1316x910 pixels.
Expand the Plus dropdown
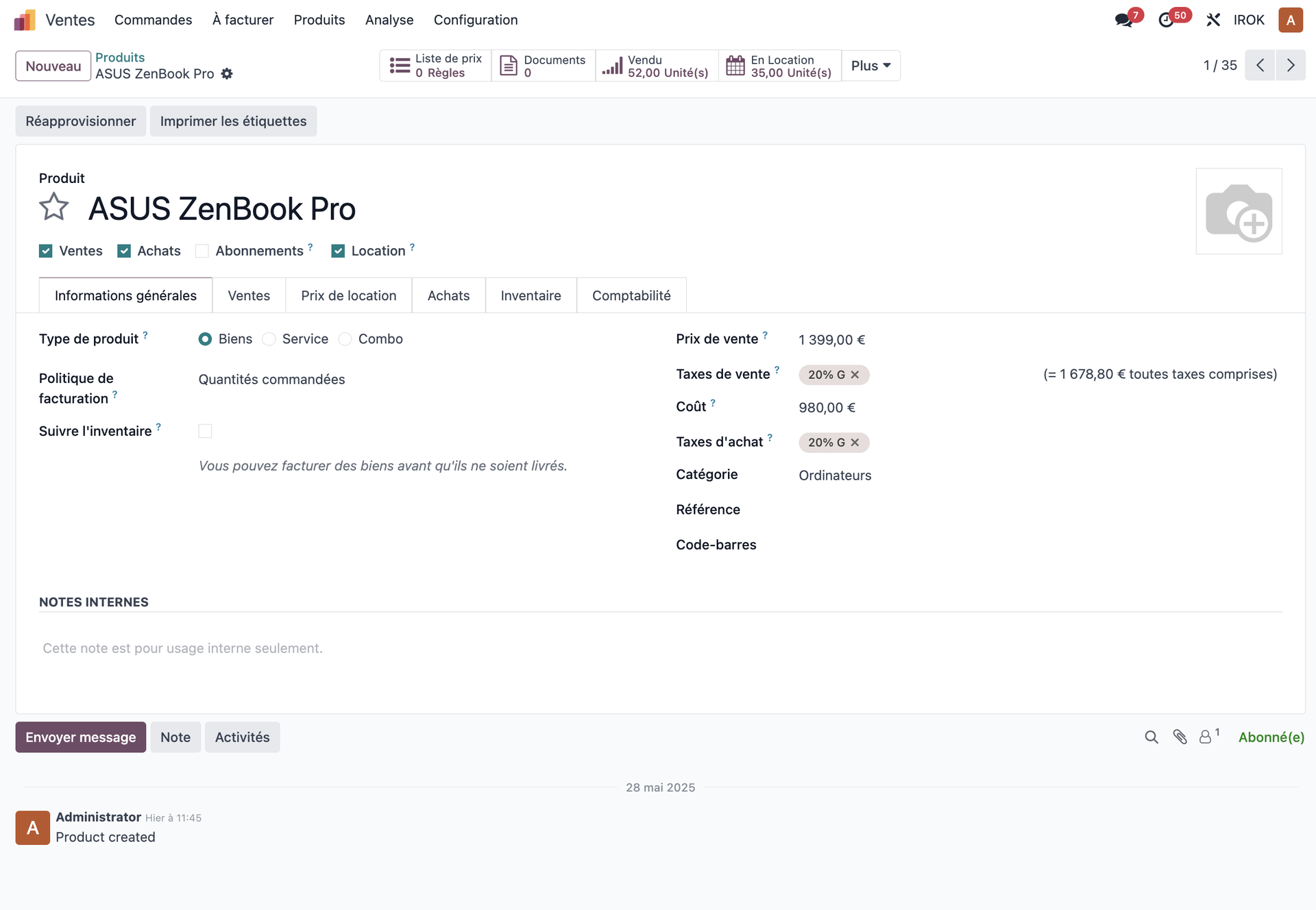[870, 66]
